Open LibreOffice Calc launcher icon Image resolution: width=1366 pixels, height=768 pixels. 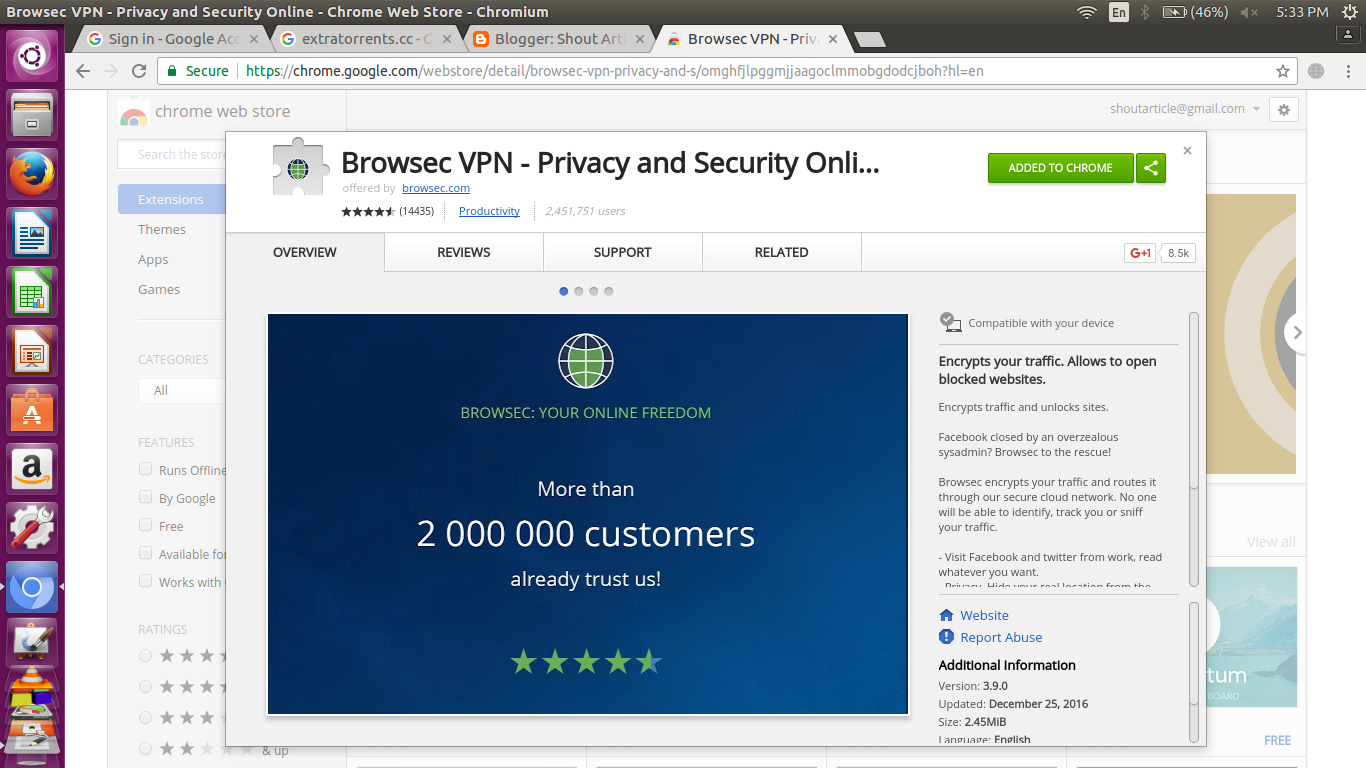pos(33,292)
